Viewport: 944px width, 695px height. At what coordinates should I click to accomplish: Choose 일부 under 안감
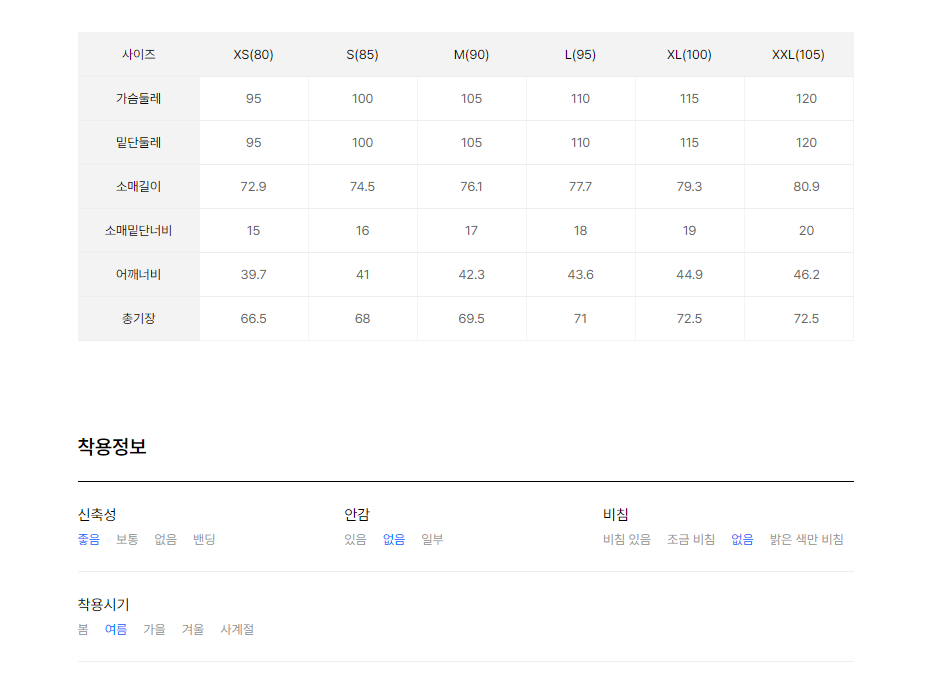click(432, 540)
